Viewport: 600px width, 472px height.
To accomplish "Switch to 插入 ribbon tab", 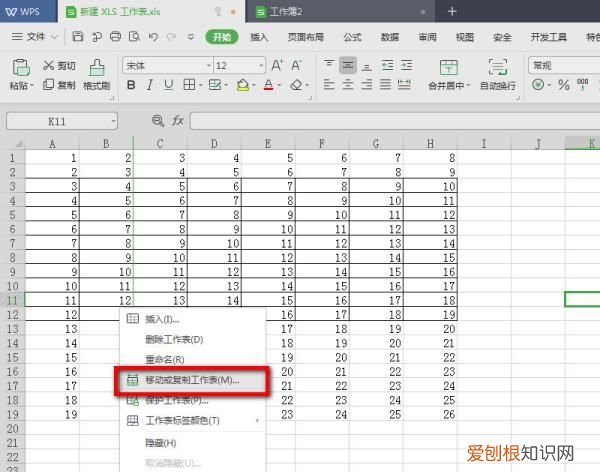I will [259, 37].
